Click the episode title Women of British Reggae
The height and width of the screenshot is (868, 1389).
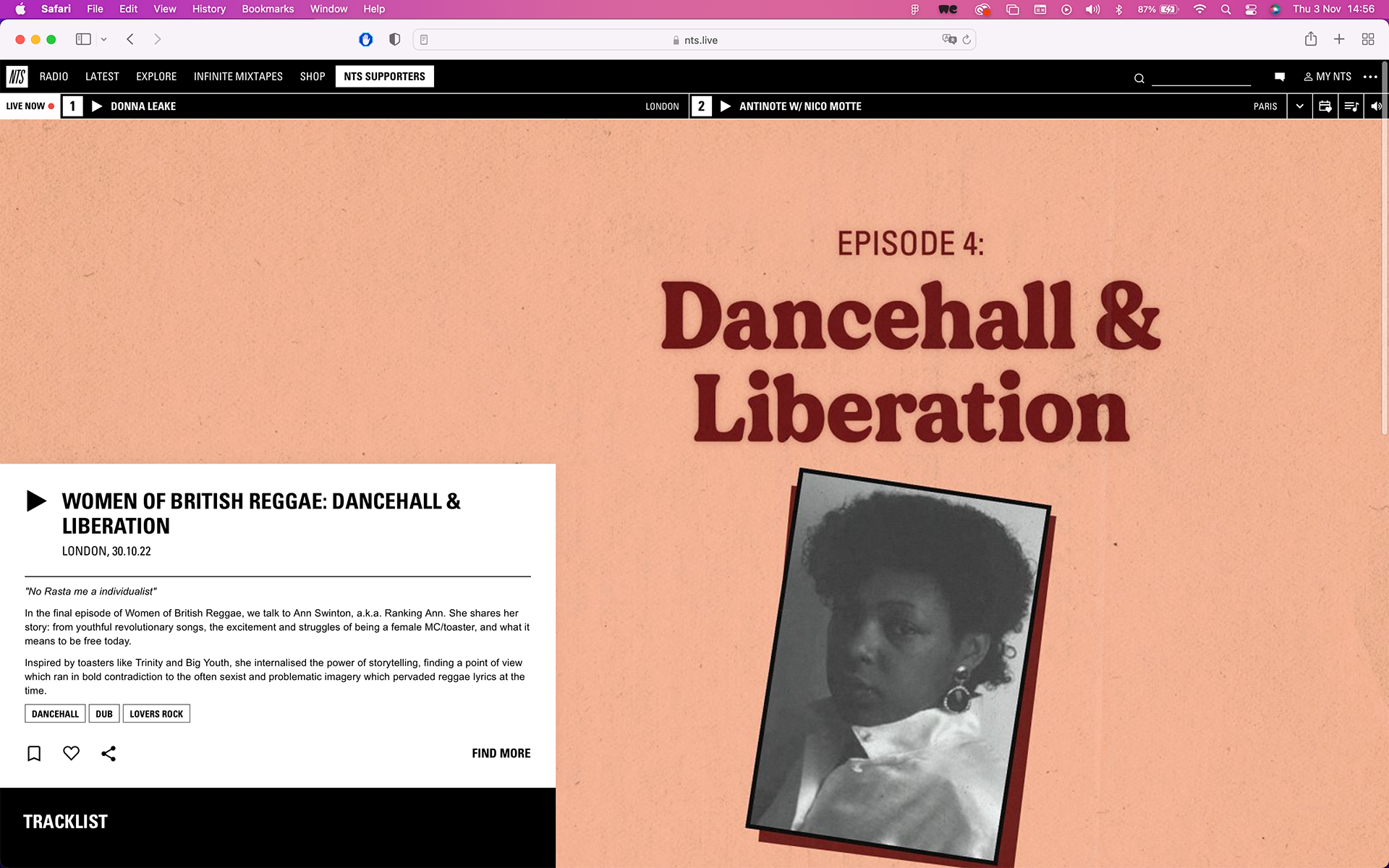pos(261,514)
